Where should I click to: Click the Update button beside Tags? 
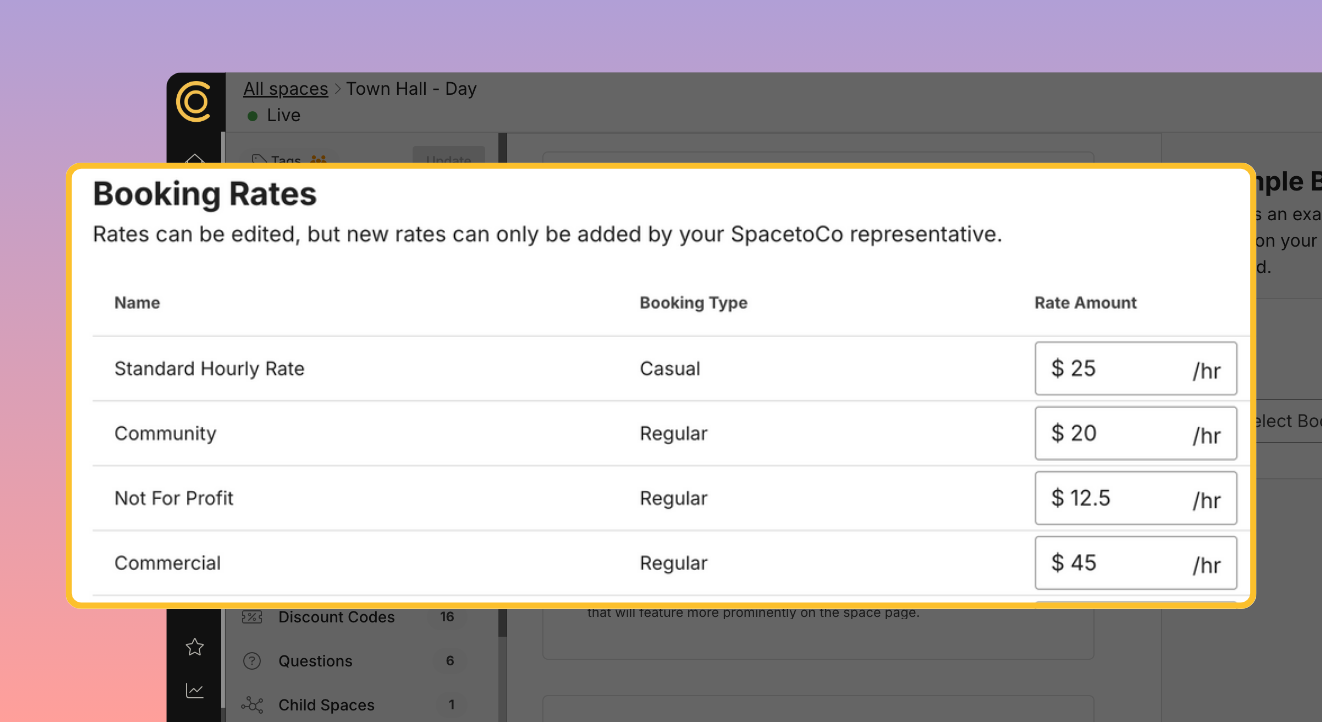click(x=449, y=159)
